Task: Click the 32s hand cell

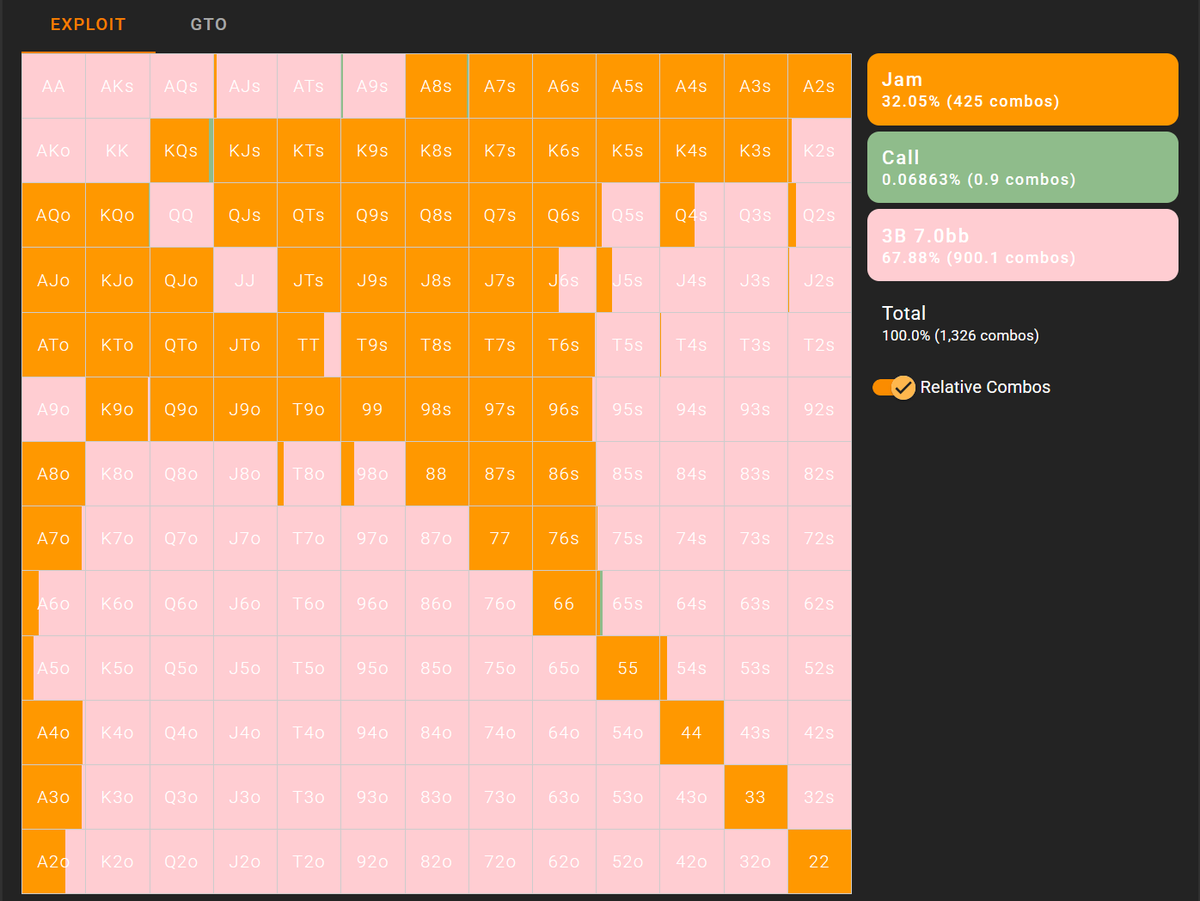Action: [819, 797]
